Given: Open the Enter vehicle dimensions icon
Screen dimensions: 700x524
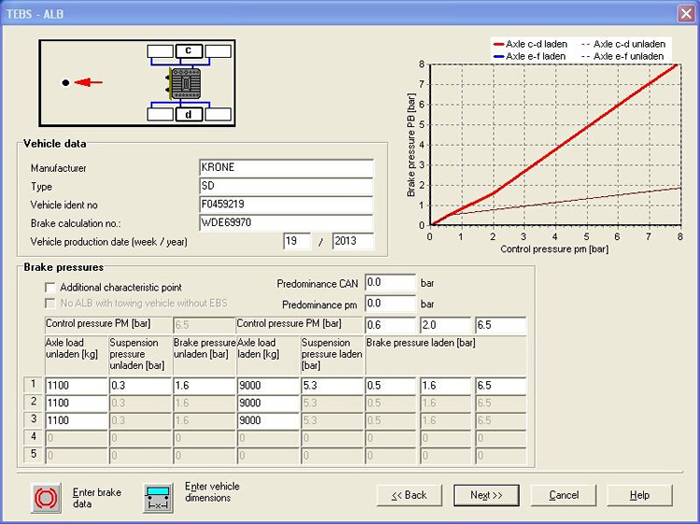Looking at the screenshot, I should point(158,498).
